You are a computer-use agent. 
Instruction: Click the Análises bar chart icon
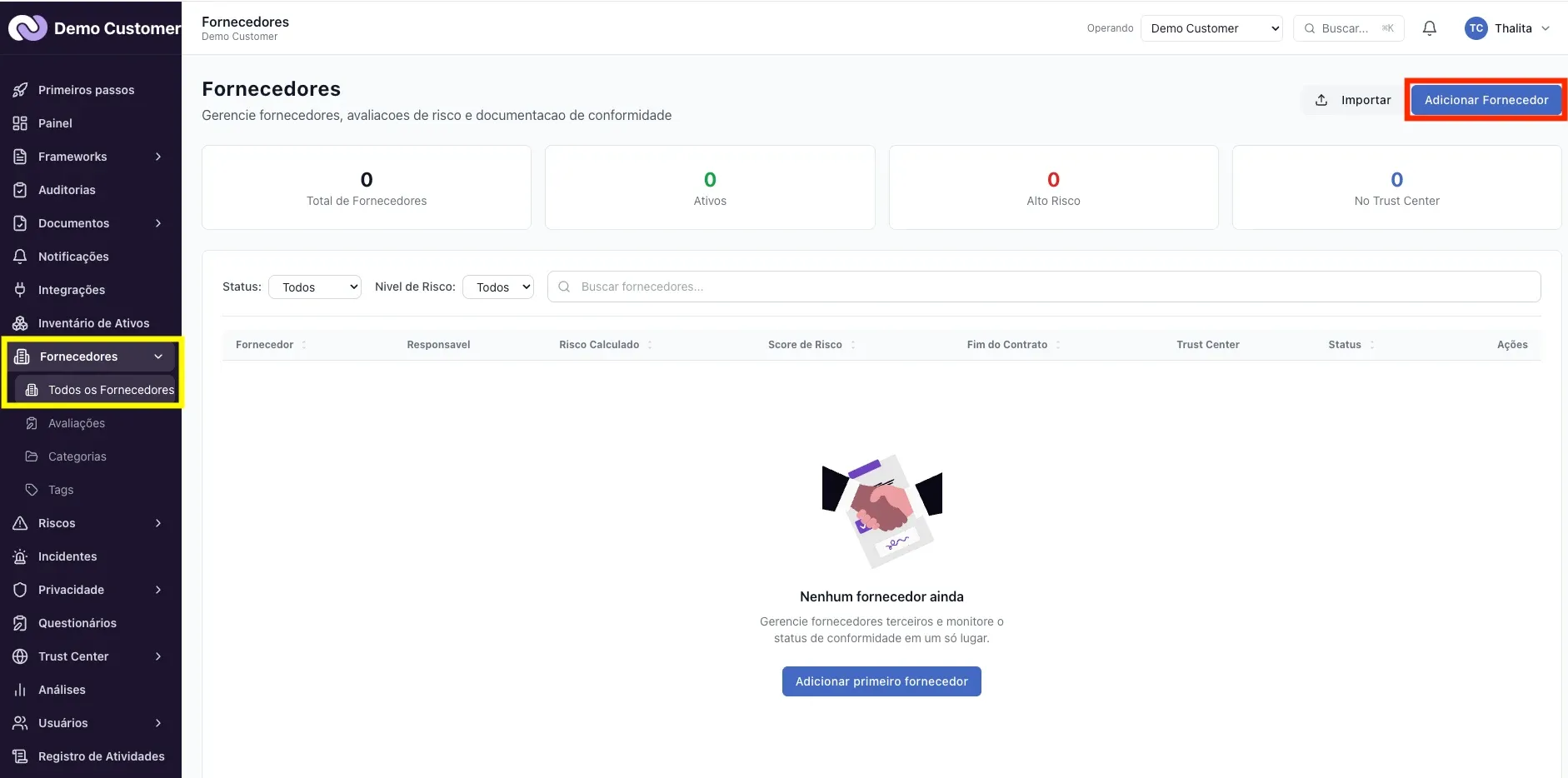(x=21, y=690)
